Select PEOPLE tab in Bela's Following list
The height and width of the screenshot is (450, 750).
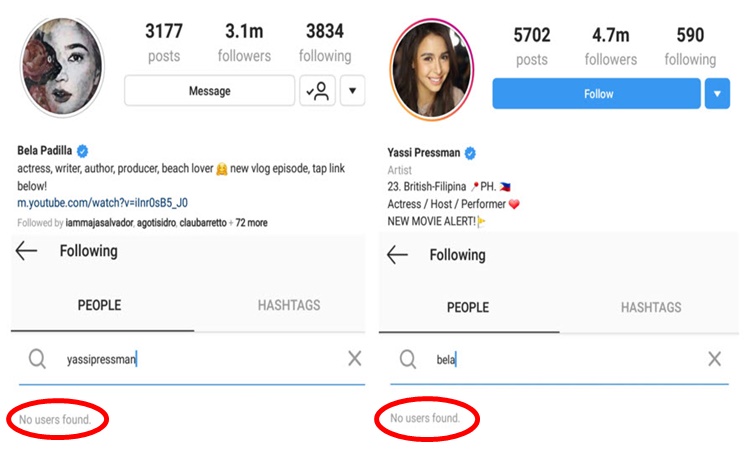(x=100, y=305)
